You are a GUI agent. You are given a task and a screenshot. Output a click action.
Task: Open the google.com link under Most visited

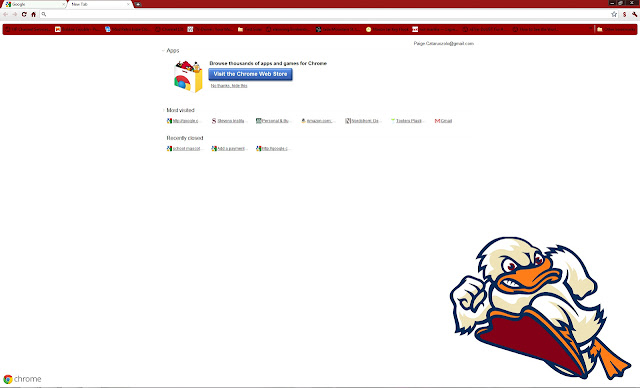tap(183, 121)
